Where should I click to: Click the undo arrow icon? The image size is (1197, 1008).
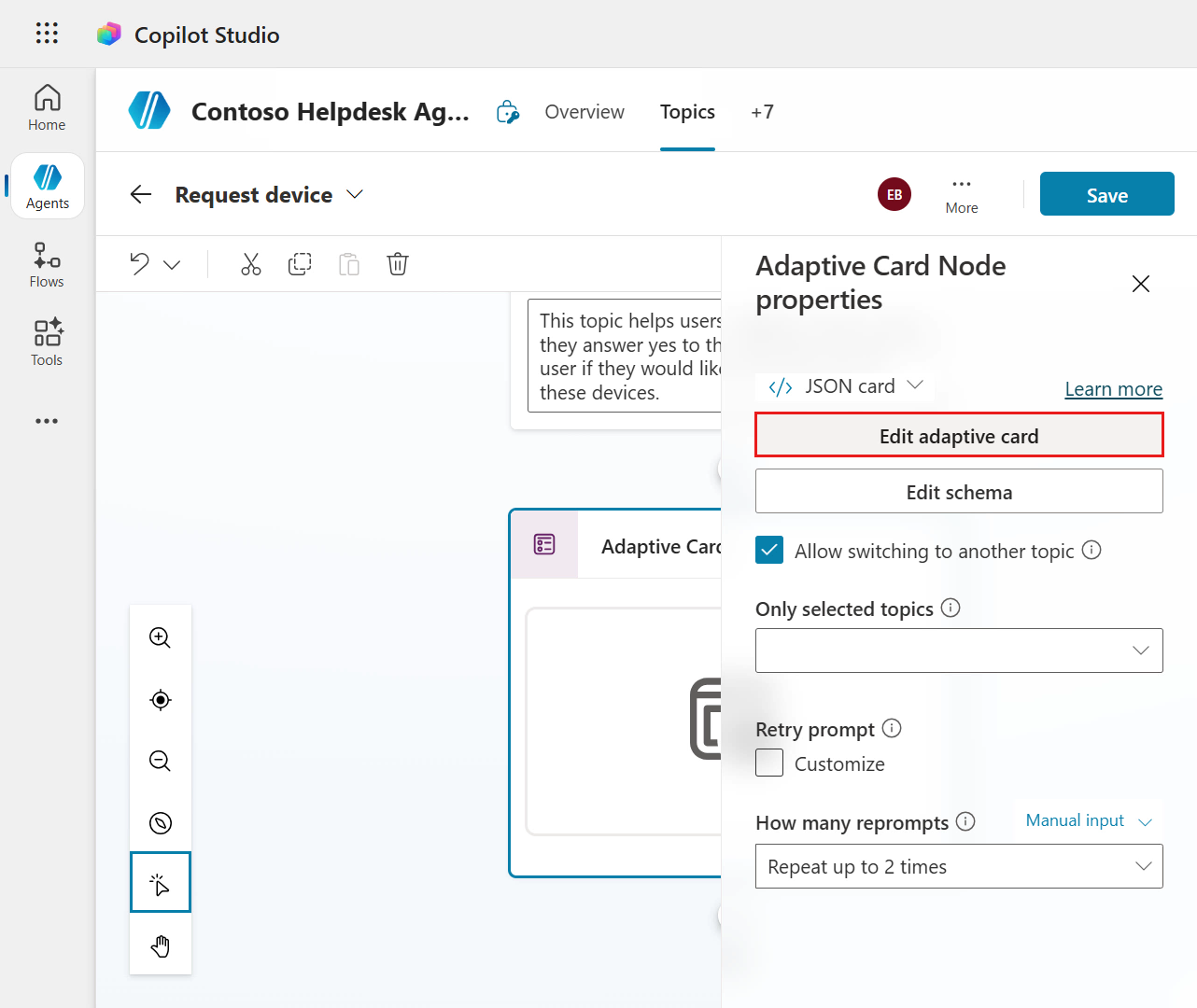point(140,264)
